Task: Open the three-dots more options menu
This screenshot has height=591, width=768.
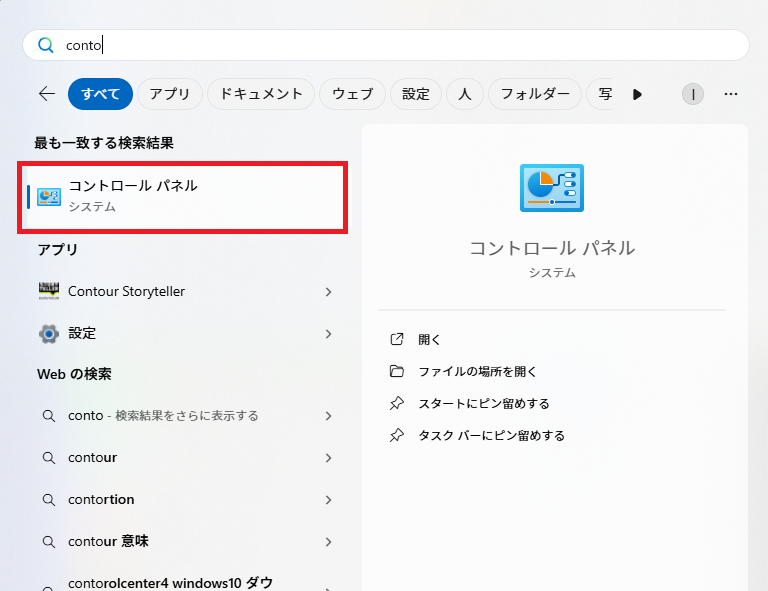Action: (730, 94)
